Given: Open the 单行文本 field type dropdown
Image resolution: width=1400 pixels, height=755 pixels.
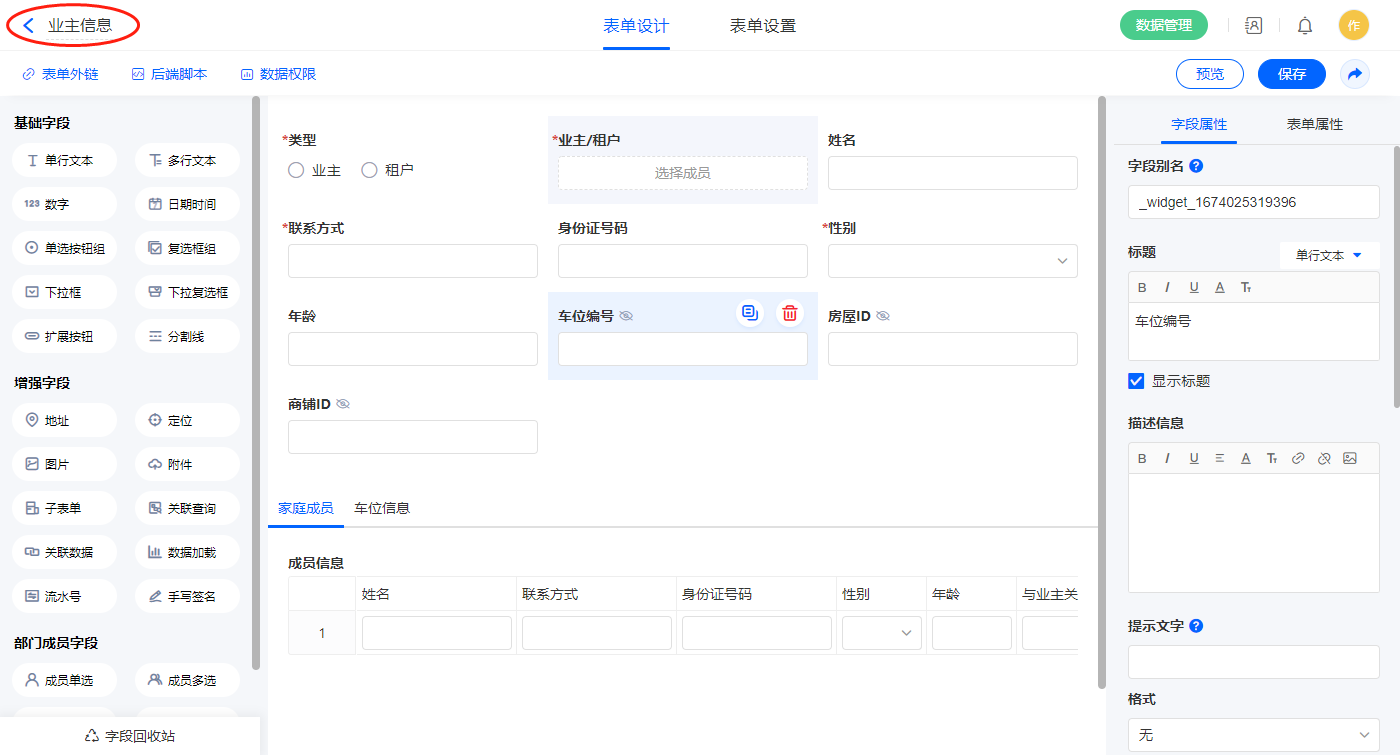Looking at the screenshot, I should point(1329,255).
